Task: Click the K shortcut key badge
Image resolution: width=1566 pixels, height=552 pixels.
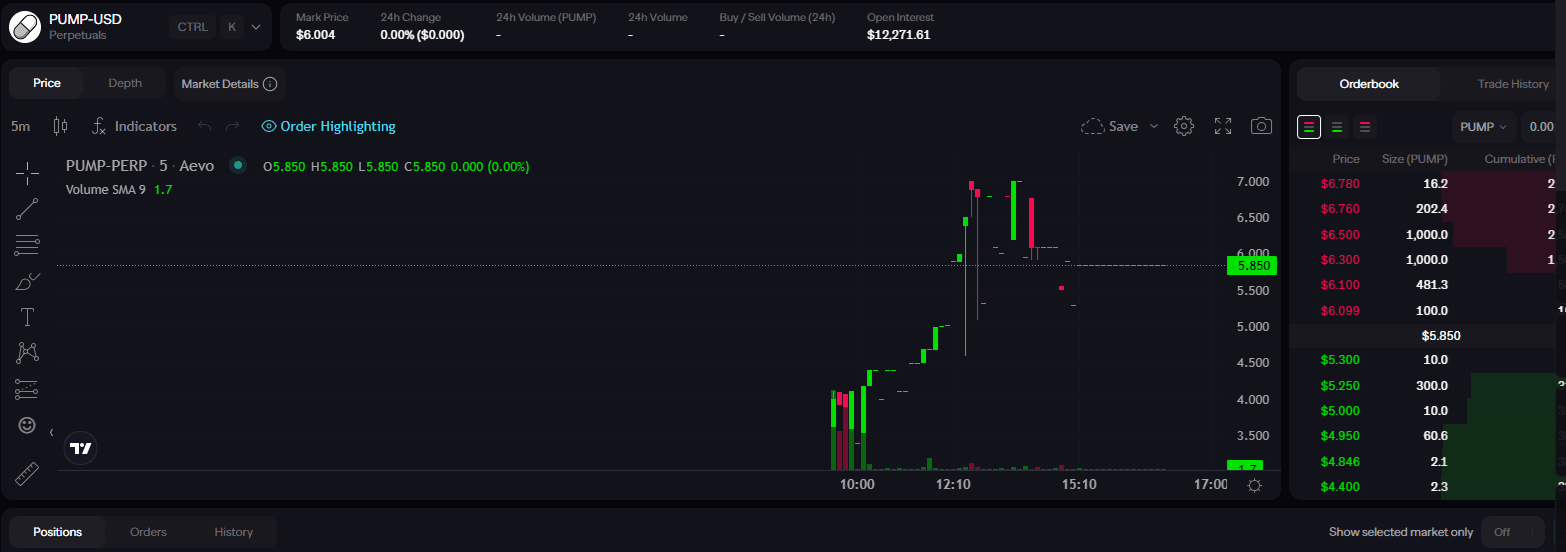Action: click(232, 27)
